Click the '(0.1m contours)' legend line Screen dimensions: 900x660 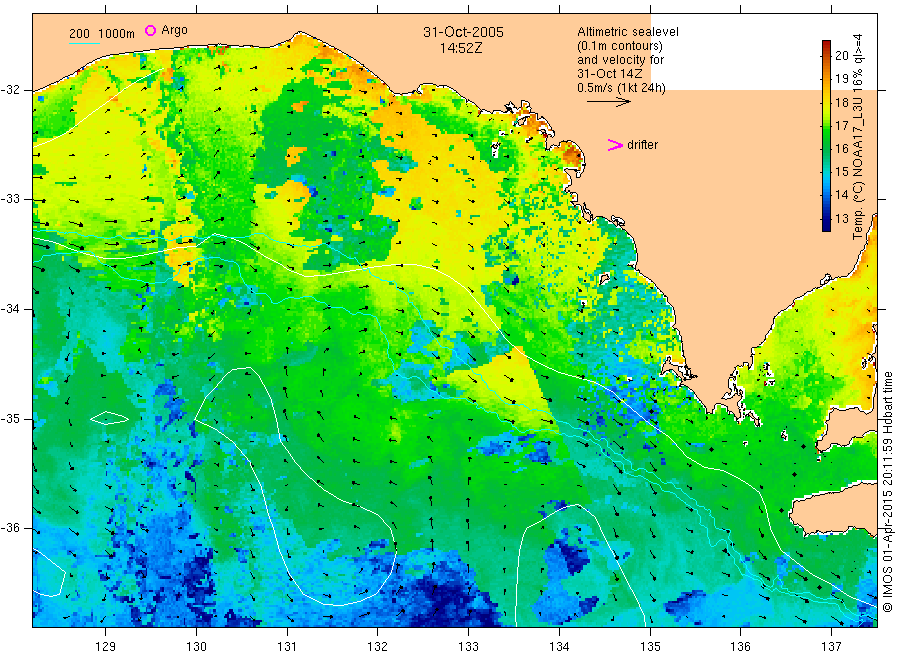pyautogui.click(x=619, y=46)
